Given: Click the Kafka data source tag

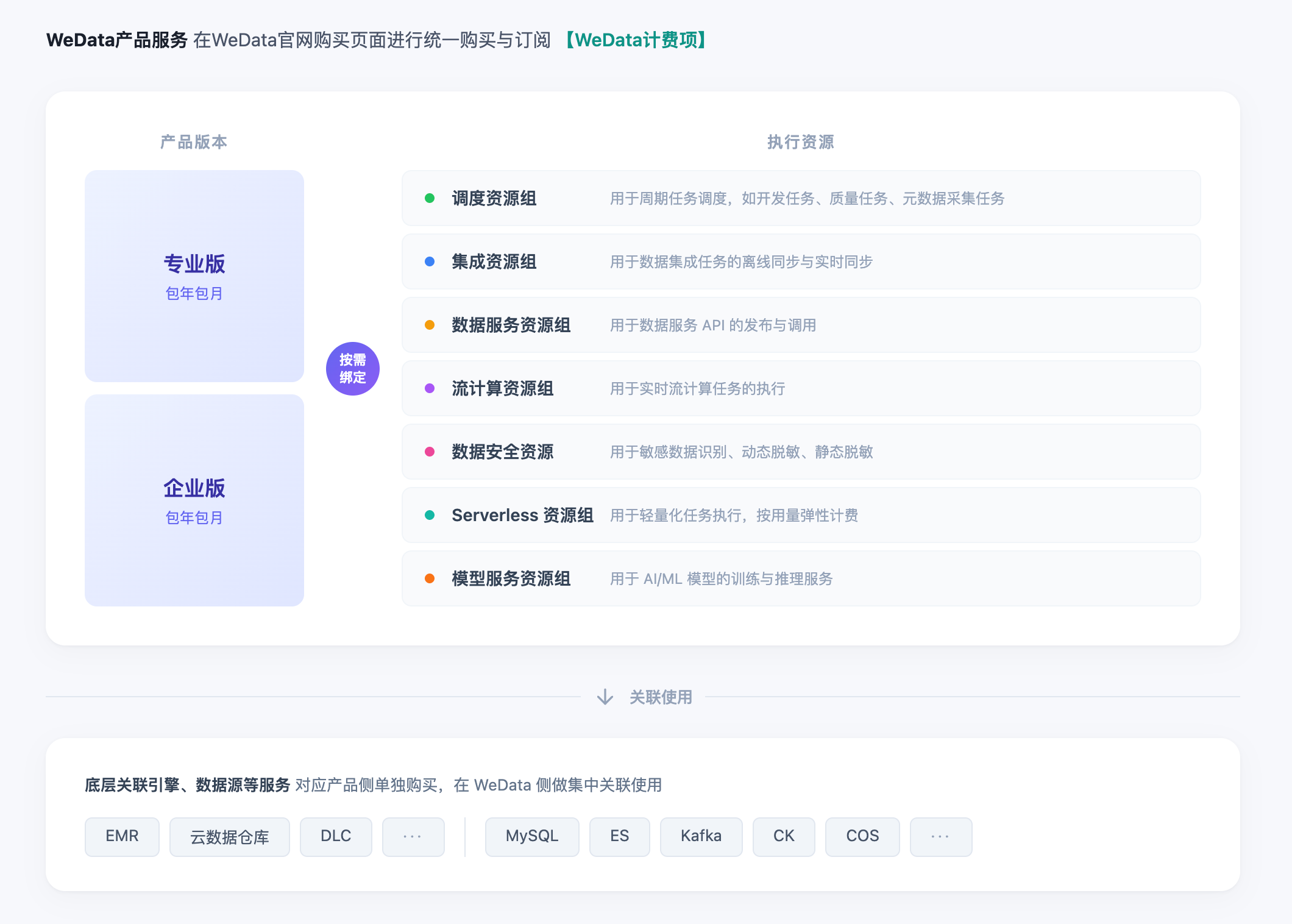Looking at the screenshot, I should click(x=701, y=836).
